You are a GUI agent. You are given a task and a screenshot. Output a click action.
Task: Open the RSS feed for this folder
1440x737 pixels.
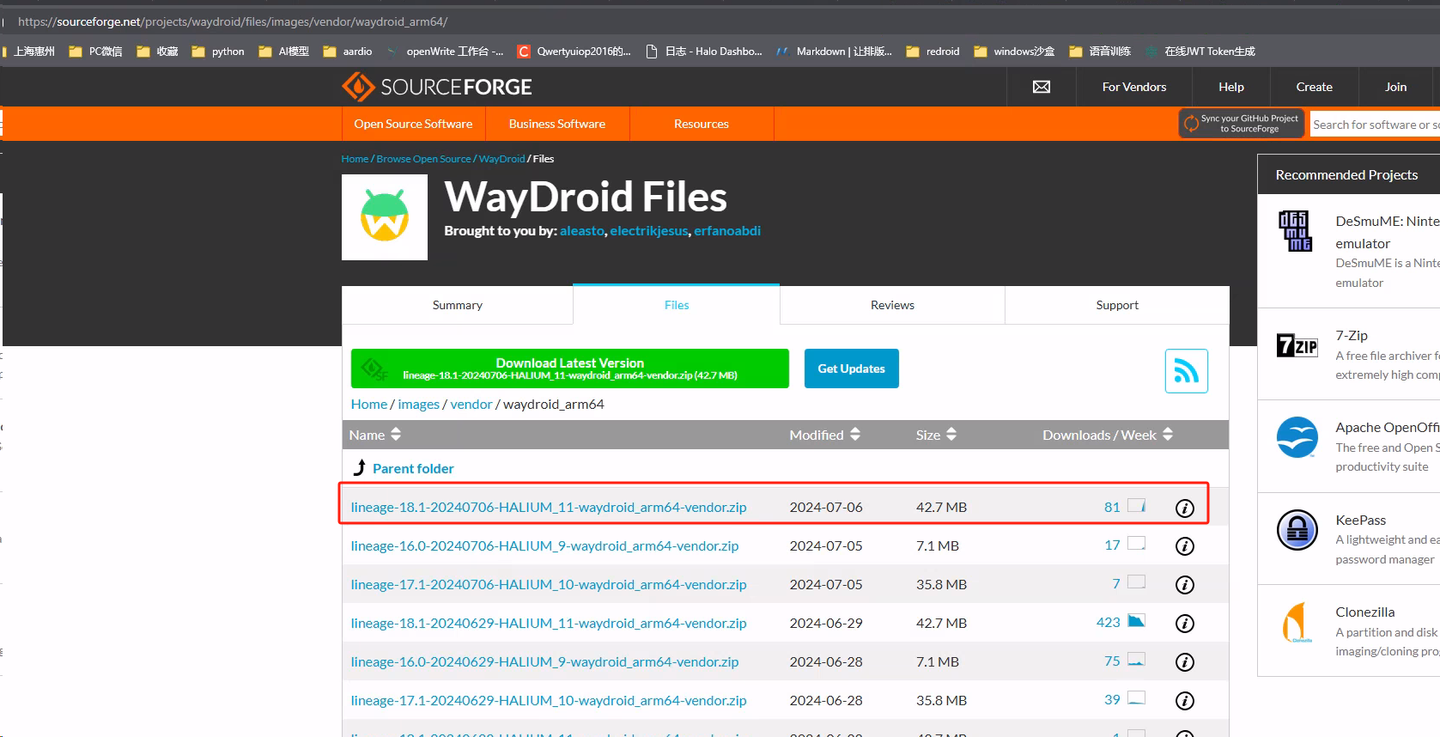click(1186, 371)
